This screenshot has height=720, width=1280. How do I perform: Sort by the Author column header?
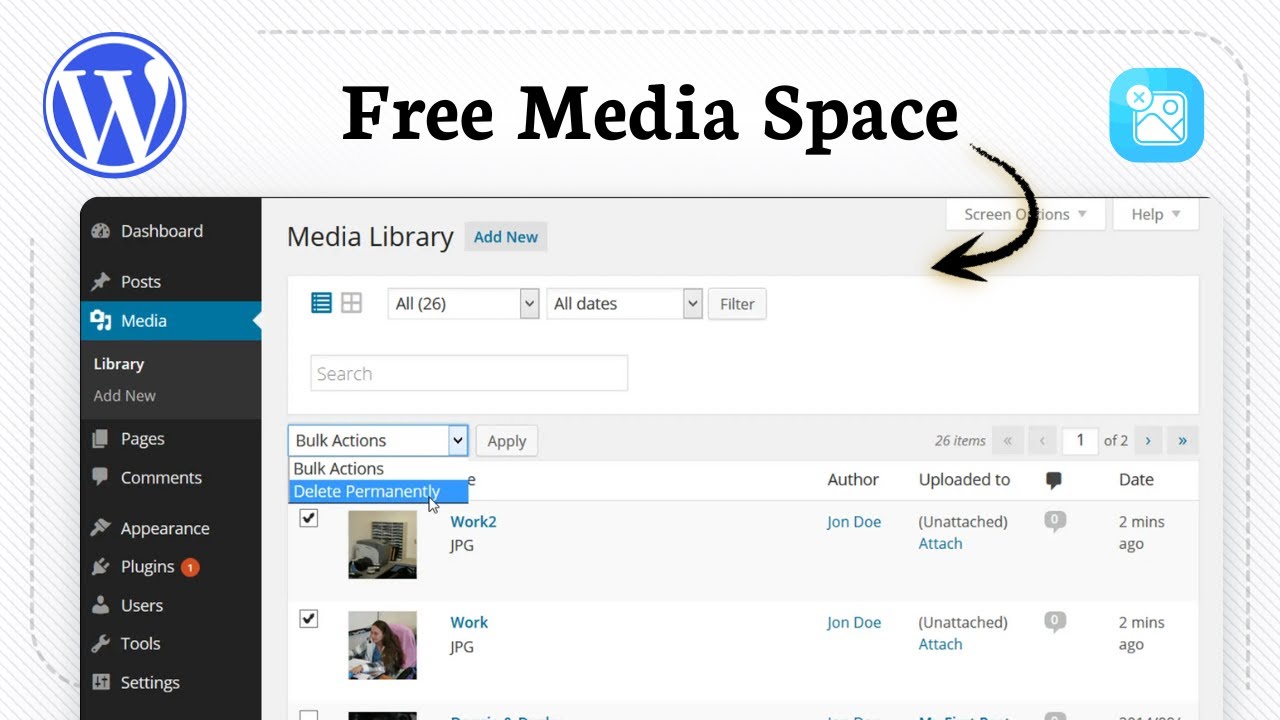point(853,480)
